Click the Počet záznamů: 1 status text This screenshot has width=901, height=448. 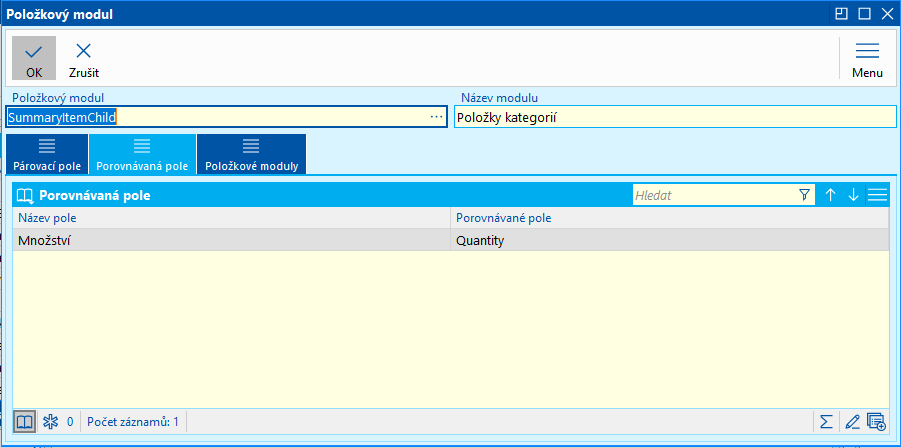133,422
